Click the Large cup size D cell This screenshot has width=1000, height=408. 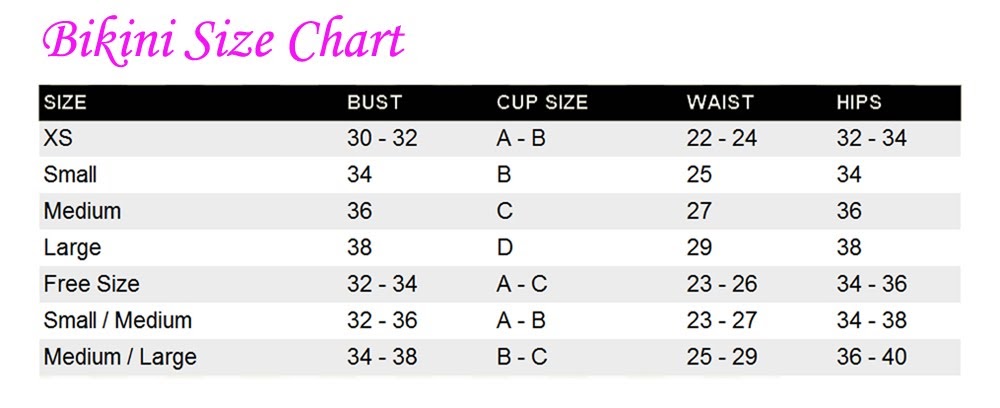coord(504,247)
